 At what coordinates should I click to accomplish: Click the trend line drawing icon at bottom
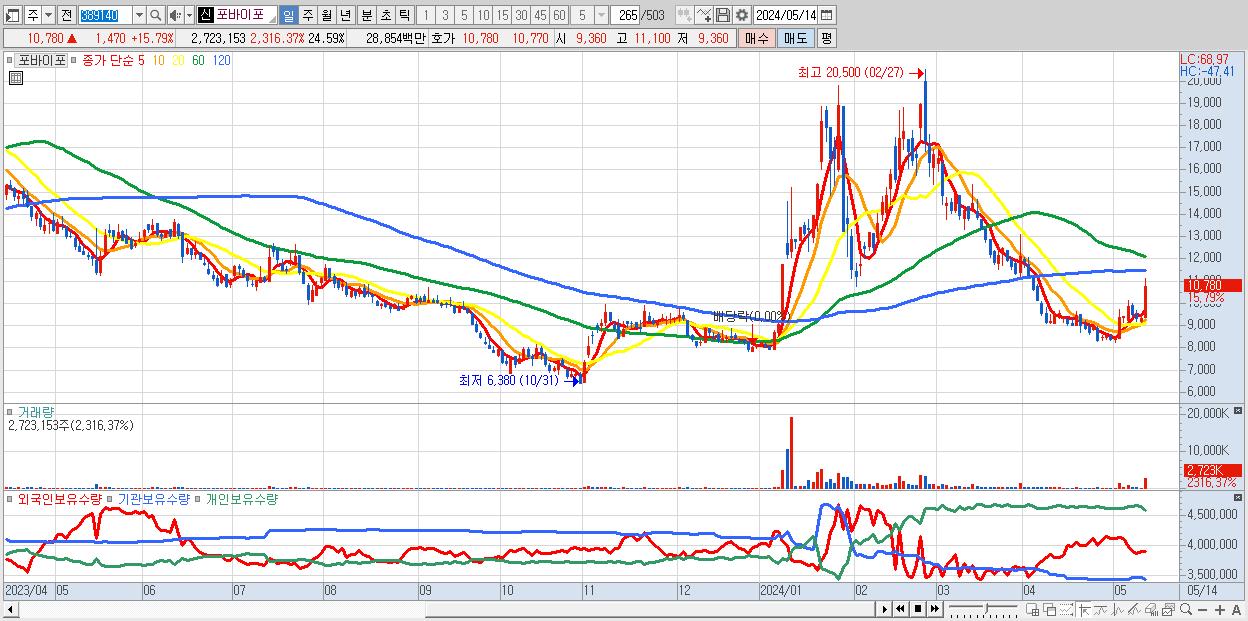point(1135,609)
